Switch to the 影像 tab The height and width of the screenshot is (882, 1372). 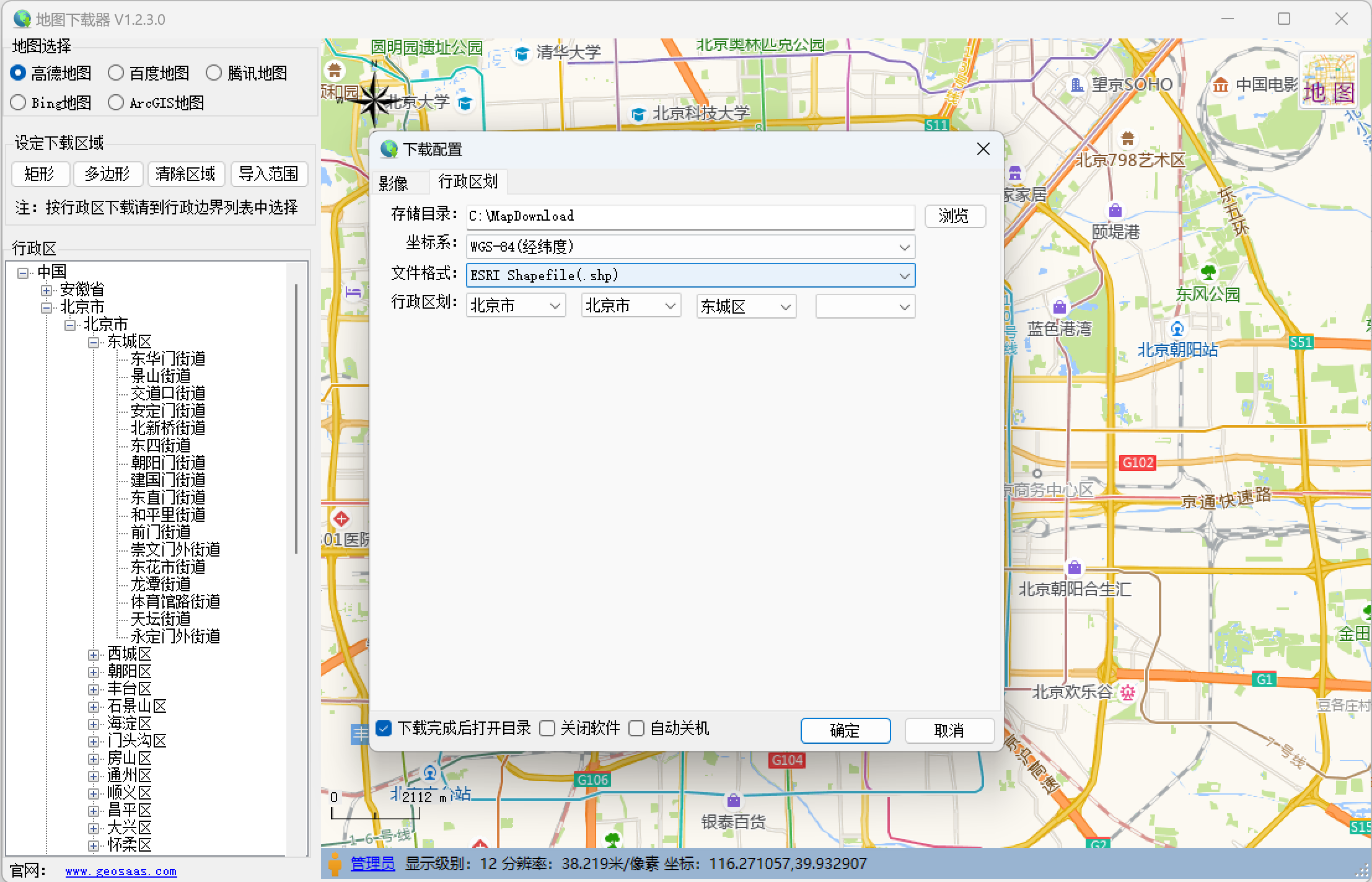pyautogui.click(x=394, y=183)
